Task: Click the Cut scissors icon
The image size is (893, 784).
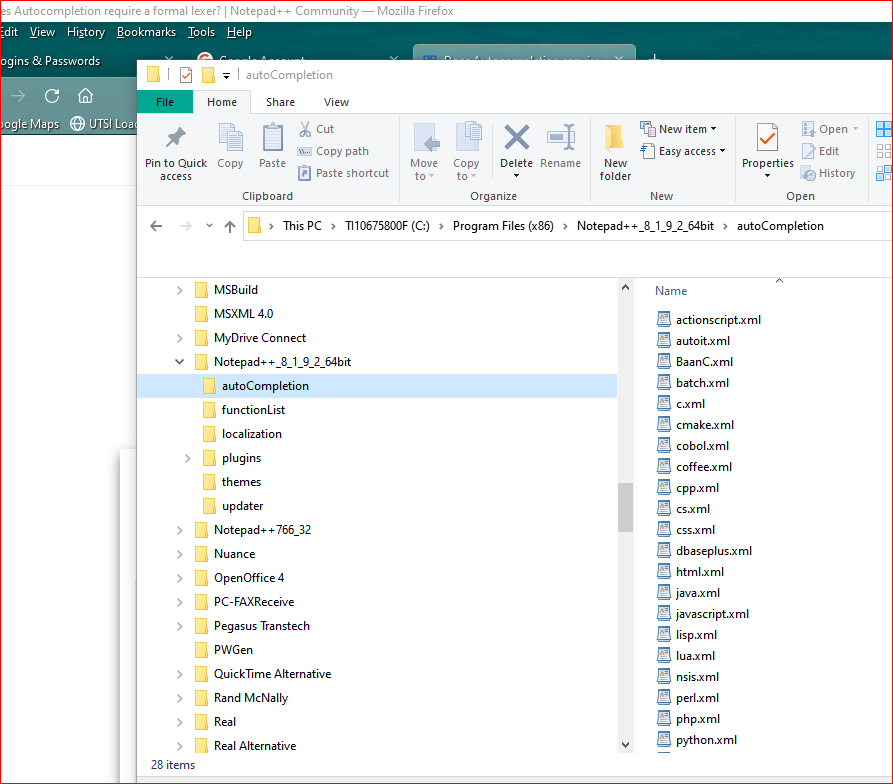Action: (305, 129)
